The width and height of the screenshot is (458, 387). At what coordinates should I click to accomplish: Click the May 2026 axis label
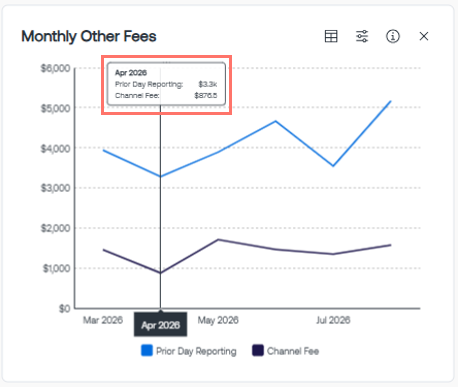218,320
